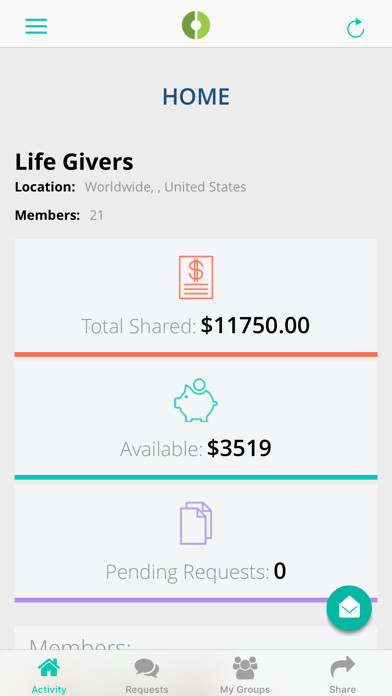Open the Total Shared $11750.00 card
Image resolution: width=392 pixels, height=696 pixels.
(x=196, y=298)
